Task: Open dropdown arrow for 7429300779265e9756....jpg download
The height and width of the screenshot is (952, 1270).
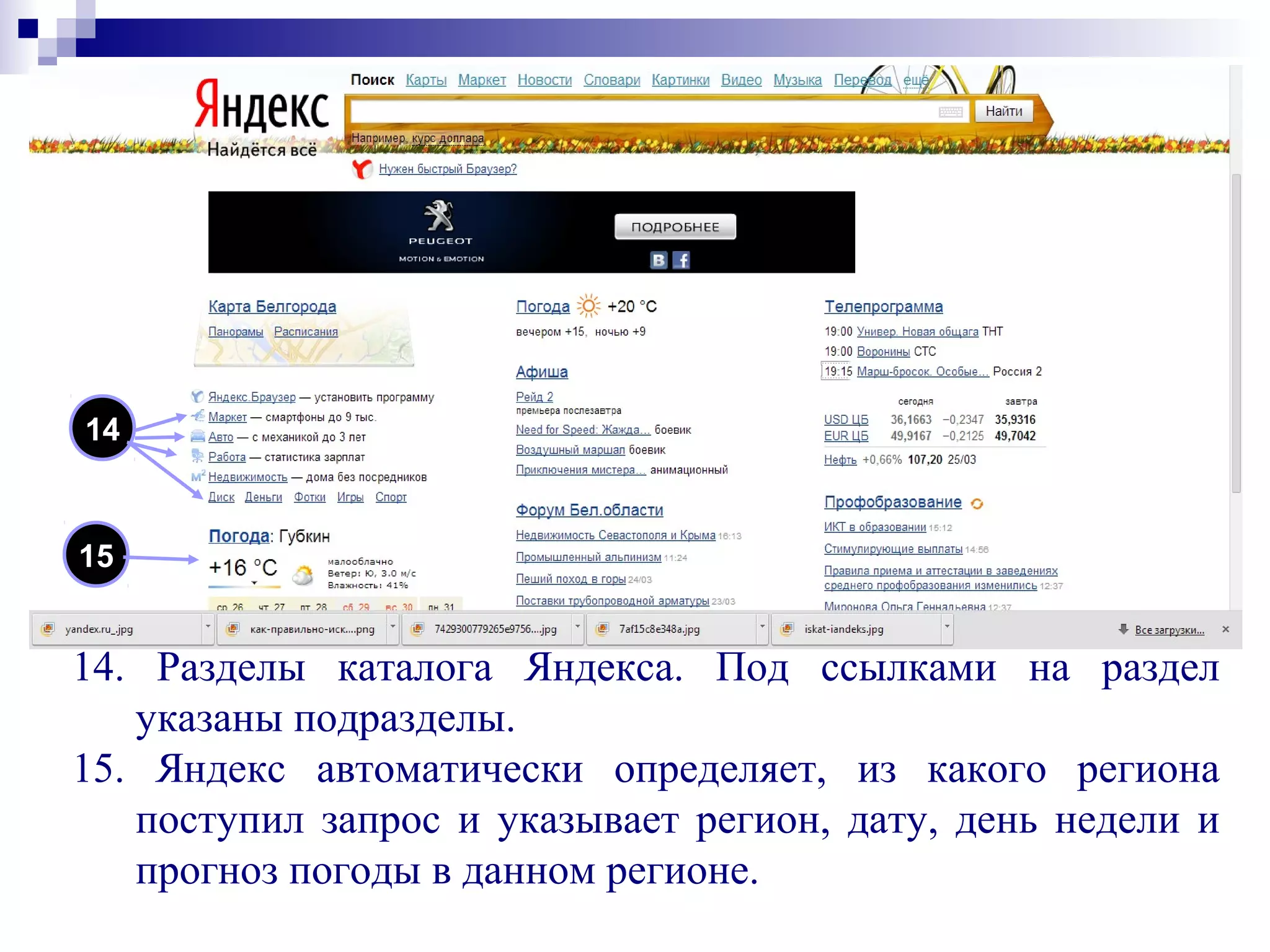Action: [x=577, y=628]
